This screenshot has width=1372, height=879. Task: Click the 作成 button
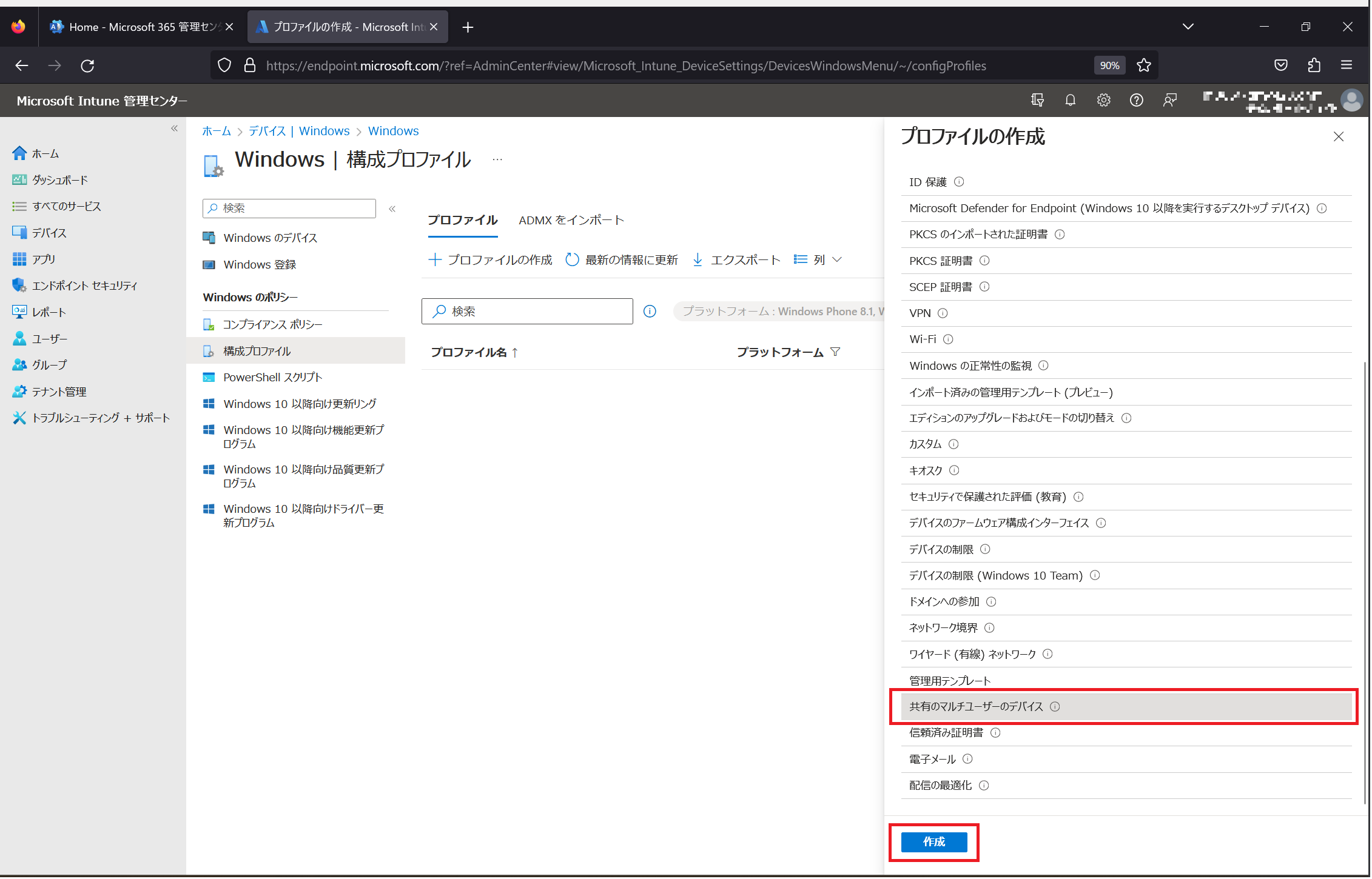click(935, 843)
